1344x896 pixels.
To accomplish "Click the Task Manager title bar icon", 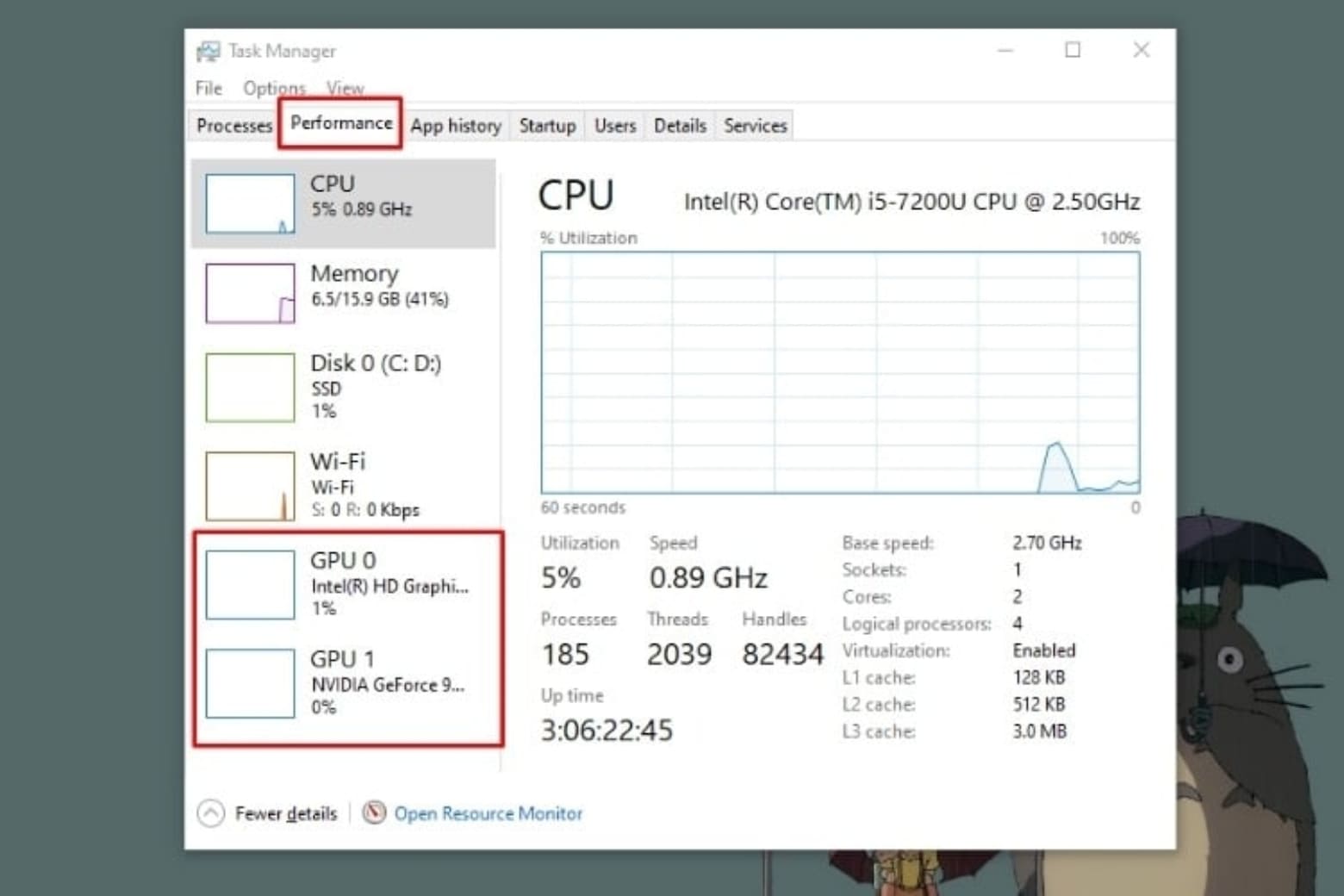I will (207, 50).
